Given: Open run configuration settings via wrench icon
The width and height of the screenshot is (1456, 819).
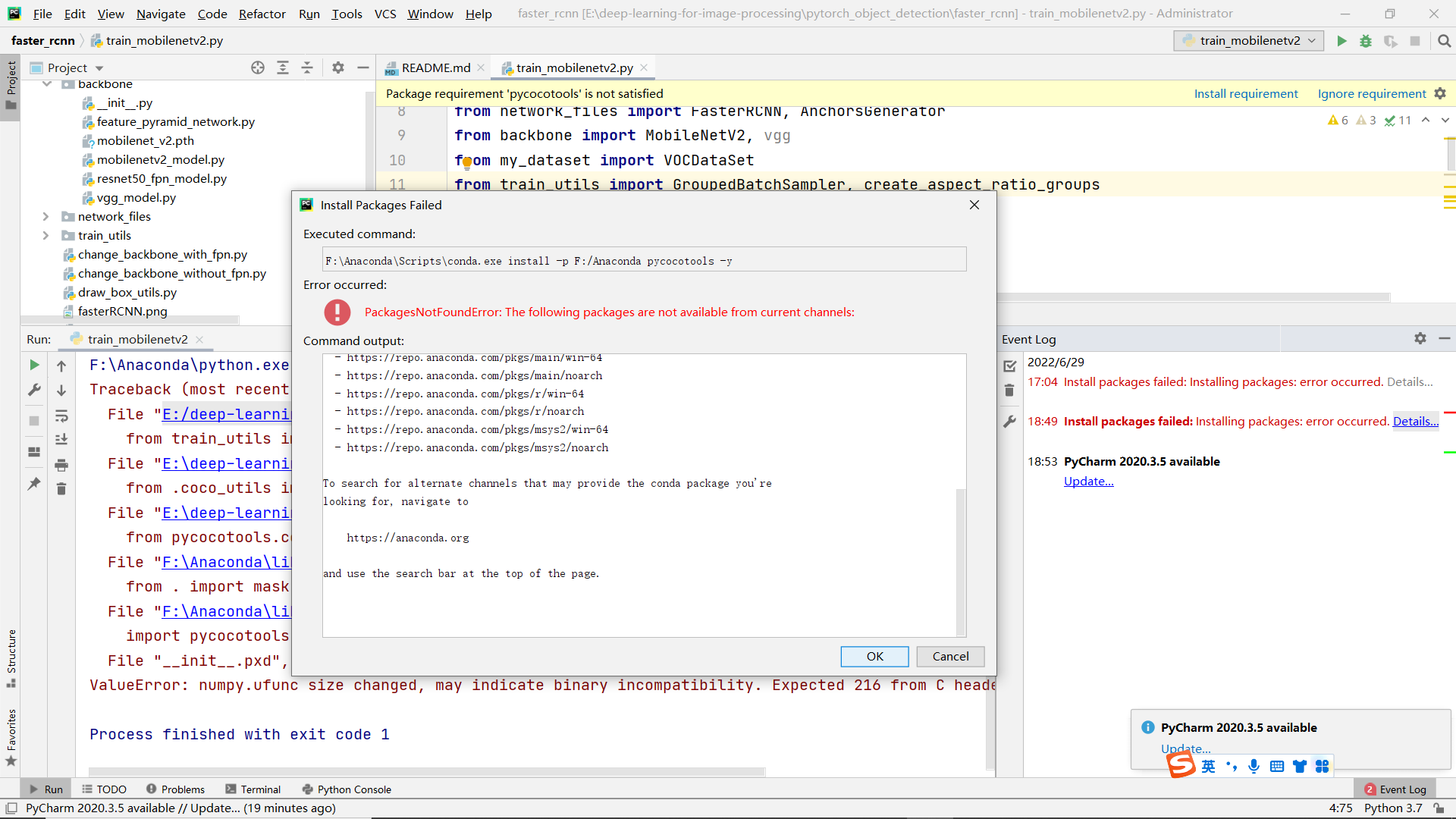Looking at the screenshot, I should coord(33,390).
